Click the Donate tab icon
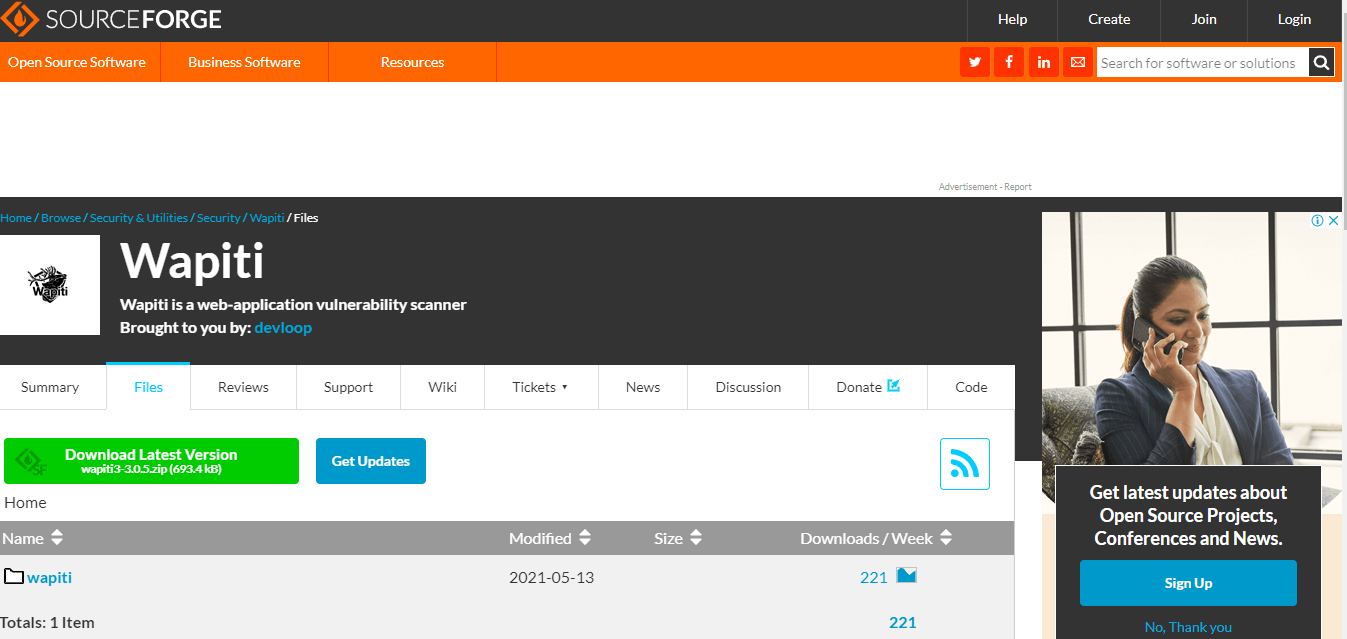 894,385
